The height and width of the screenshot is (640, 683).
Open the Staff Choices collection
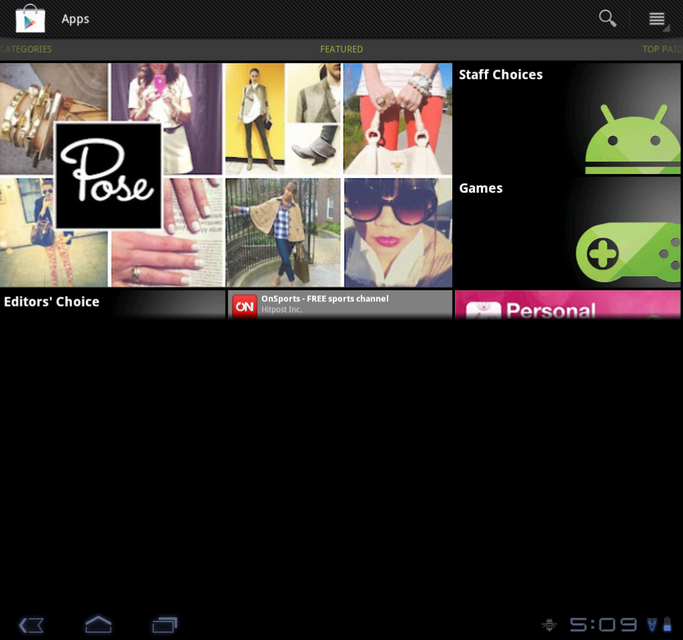(x=567, y=119)
